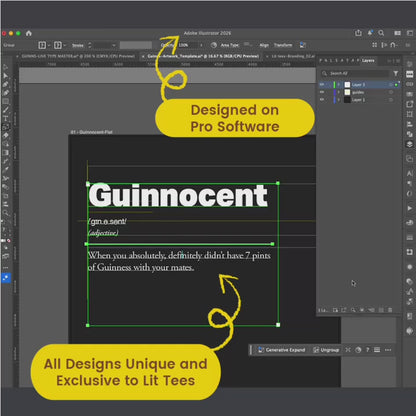416x416 pixels.
Task: Open the Share document icon
Action: 358,33
